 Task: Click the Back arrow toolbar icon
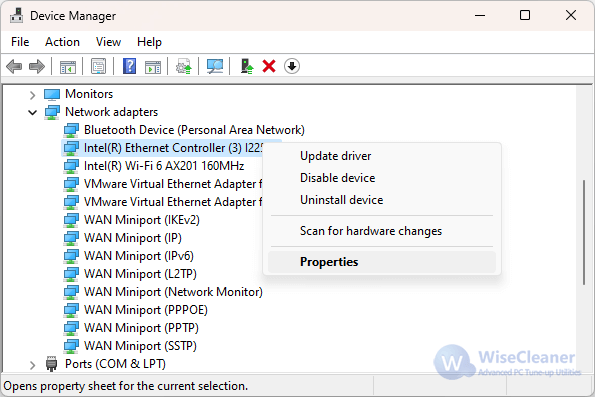click(14, 66)
